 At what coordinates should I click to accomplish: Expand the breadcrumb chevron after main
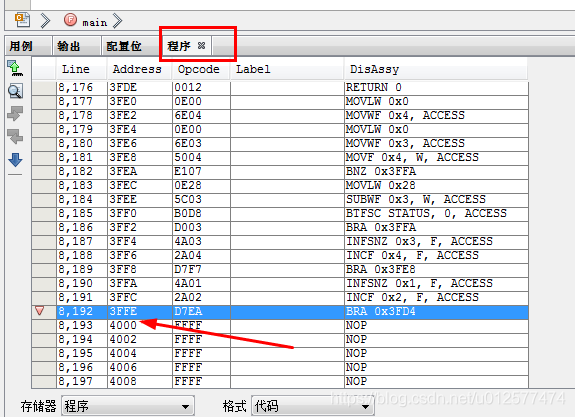pos(117,21)
